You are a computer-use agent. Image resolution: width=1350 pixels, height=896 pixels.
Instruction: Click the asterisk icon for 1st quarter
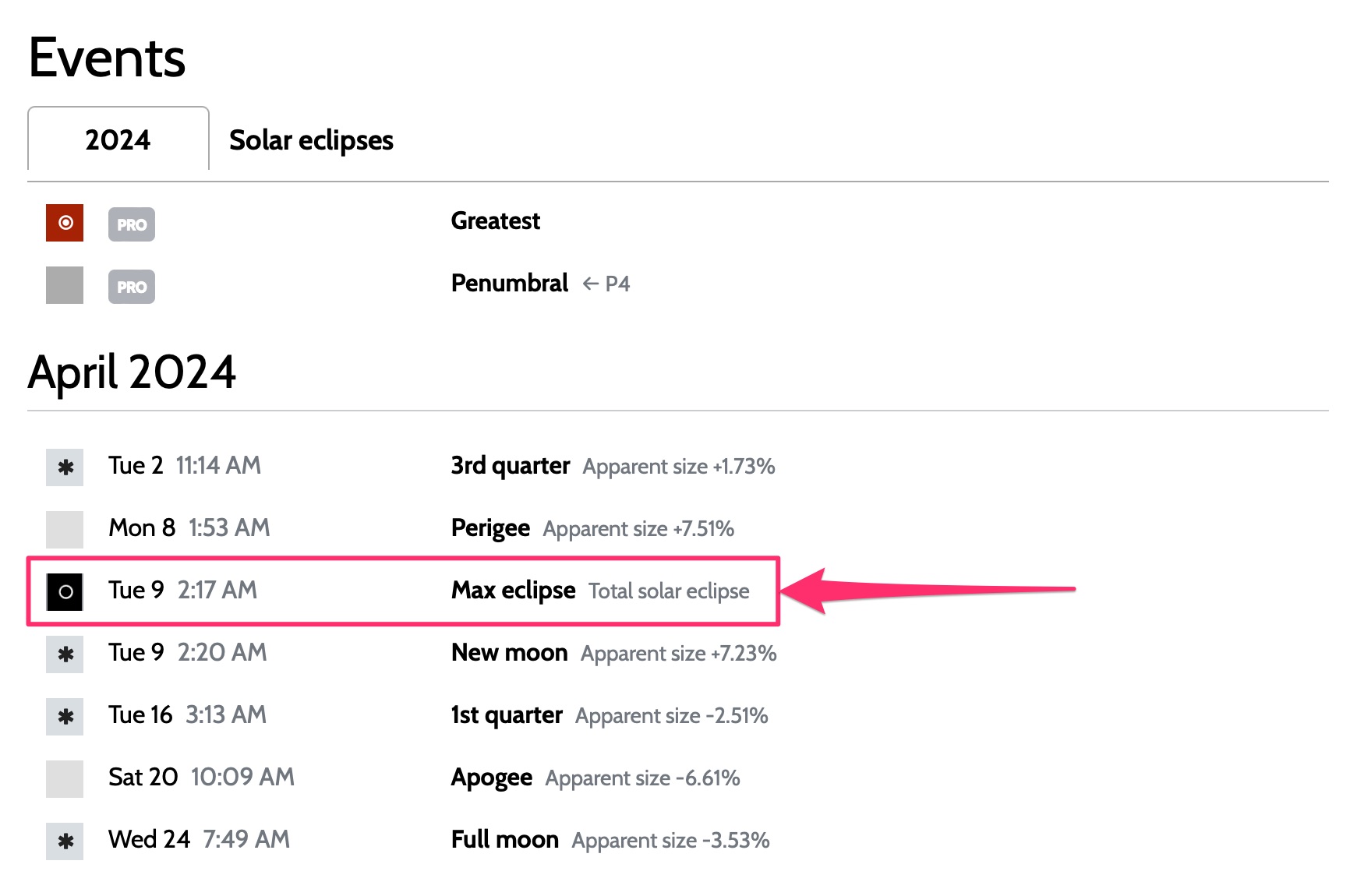pos(65,717)
